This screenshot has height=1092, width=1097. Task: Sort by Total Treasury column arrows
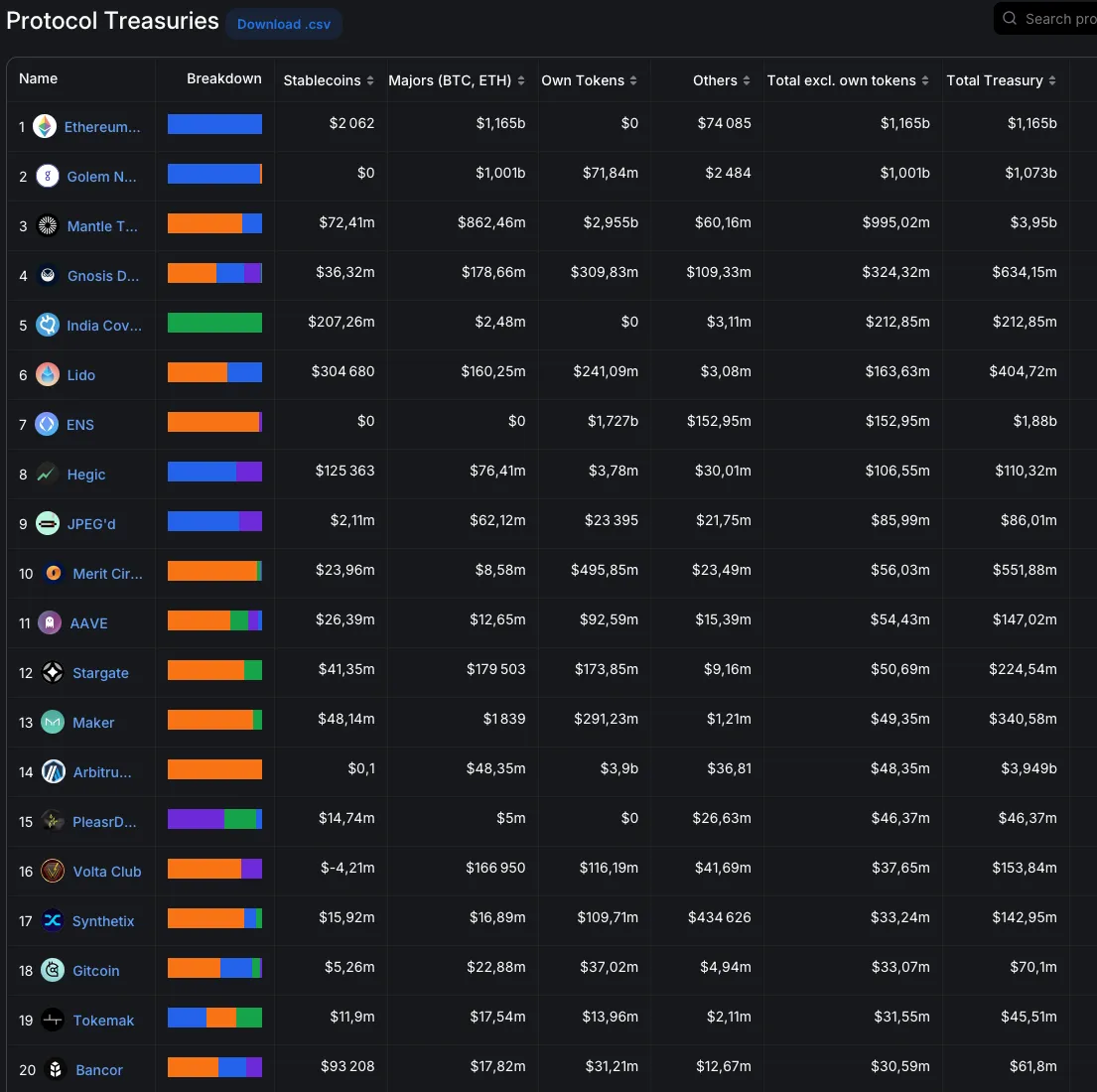[1052, 80]
